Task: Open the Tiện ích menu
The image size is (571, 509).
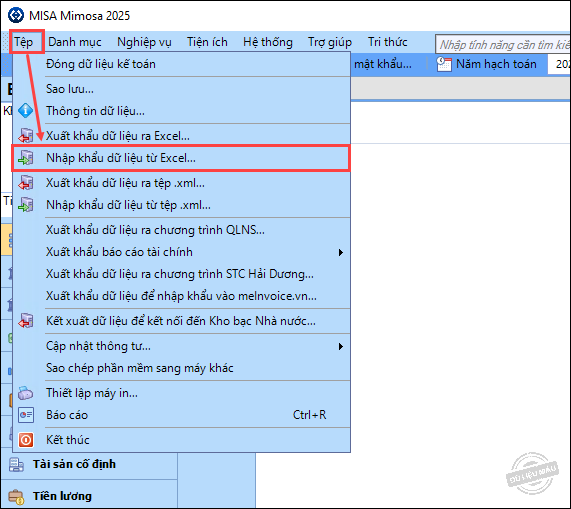Action: (x=207, y=42)
